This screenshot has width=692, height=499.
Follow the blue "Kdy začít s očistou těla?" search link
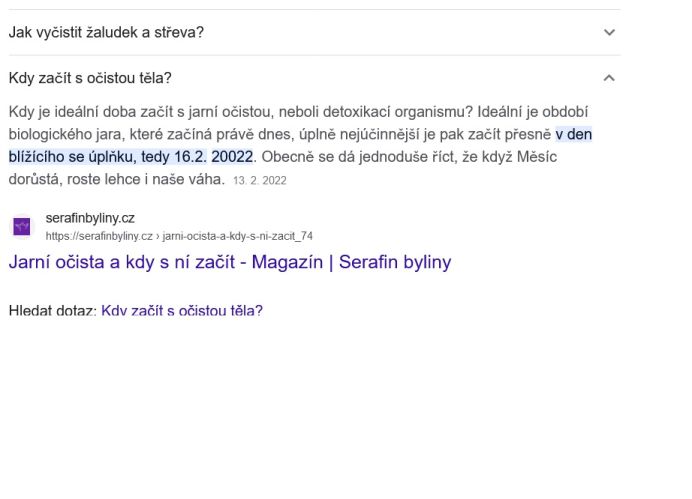182,310
